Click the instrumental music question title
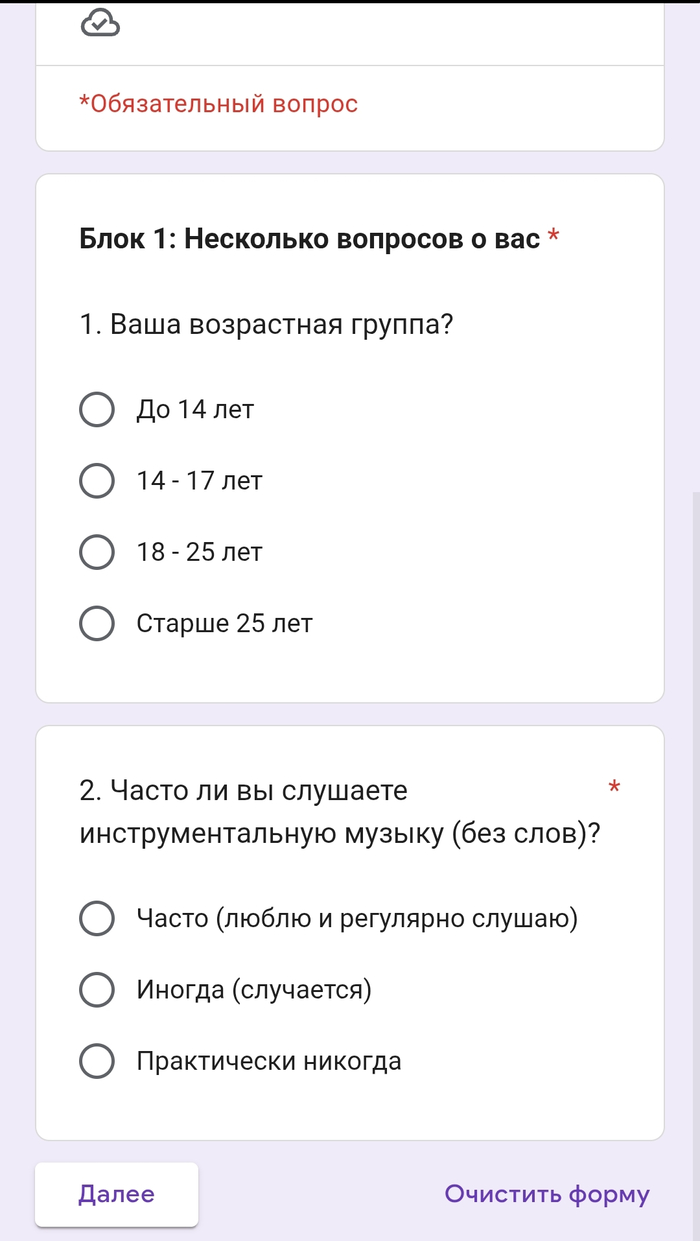This screenshot has height=1241, width=700. point(340,812)
